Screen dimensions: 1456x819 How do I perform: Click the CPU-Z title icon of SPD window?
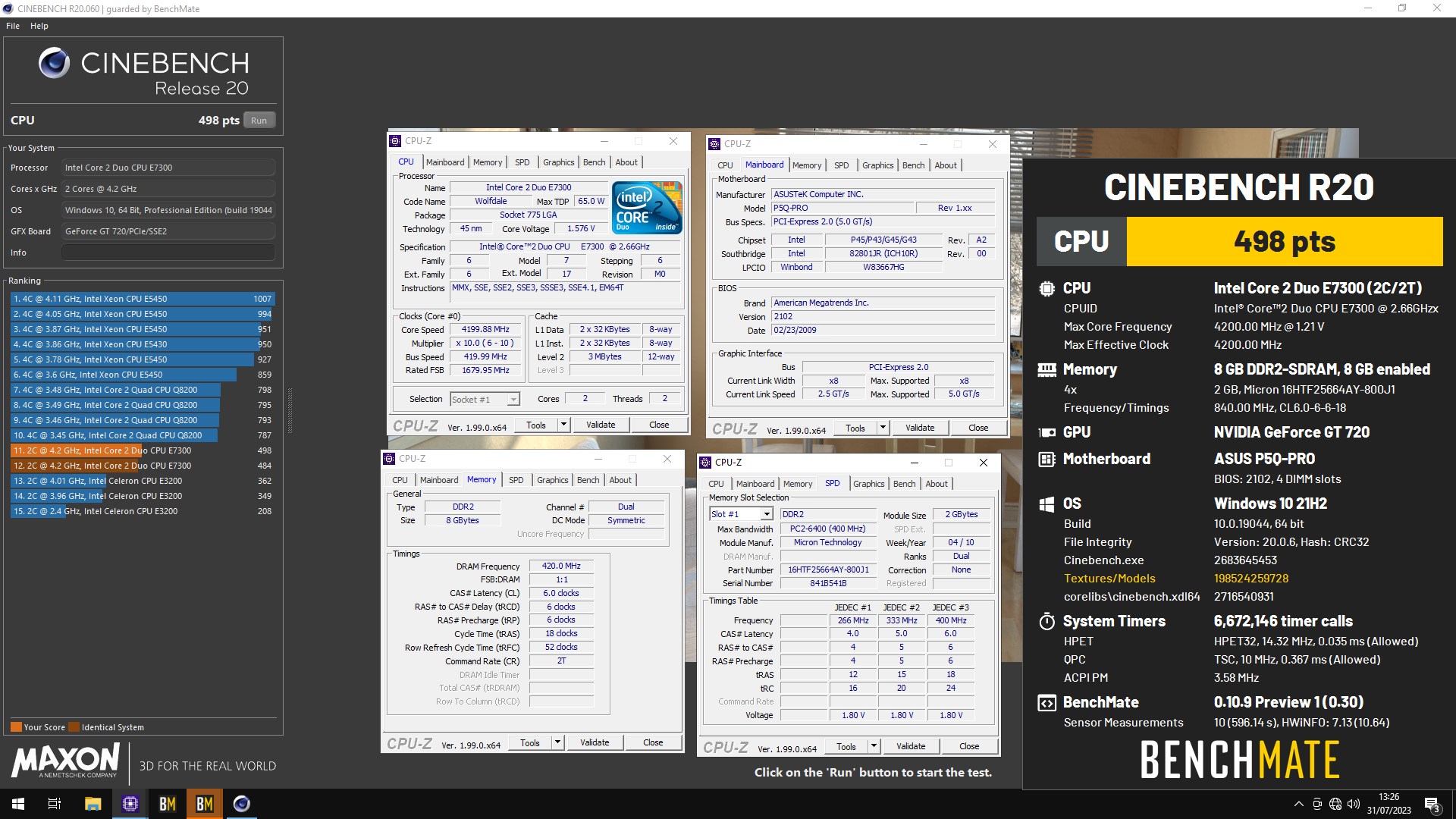[x=705, y=463]
